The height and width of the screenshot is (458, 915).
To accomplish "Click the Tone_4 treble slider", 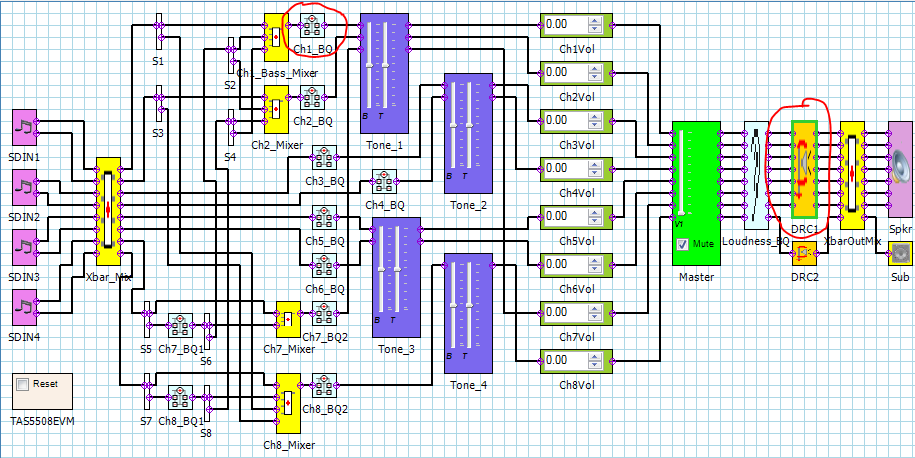I will [x=469, y=305].
